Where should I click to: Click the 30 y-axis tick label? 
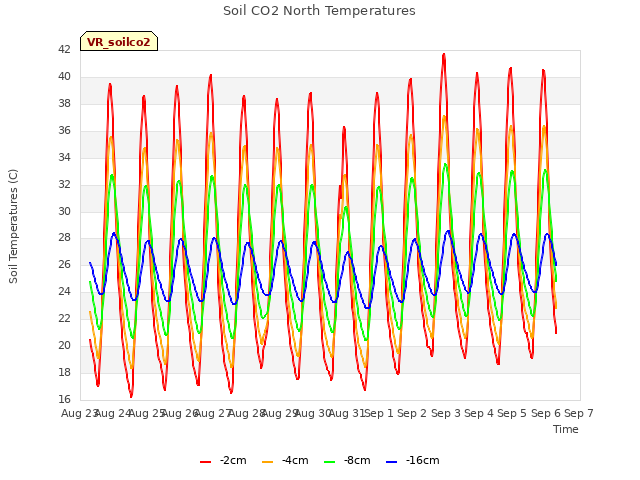pyautogui.click(x=64, y=211)
